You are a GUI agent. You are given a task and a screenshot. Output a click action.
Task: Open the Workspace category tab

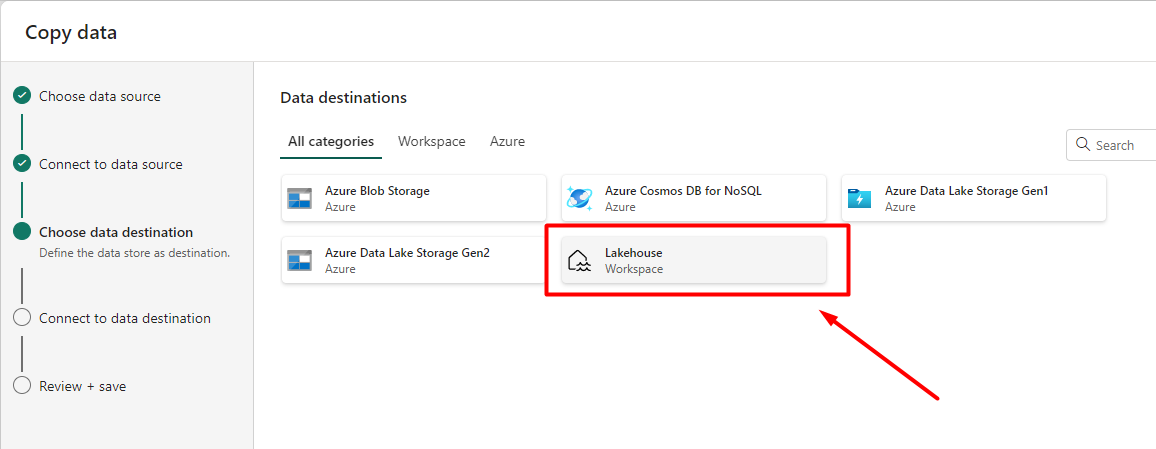coord(431,142)
